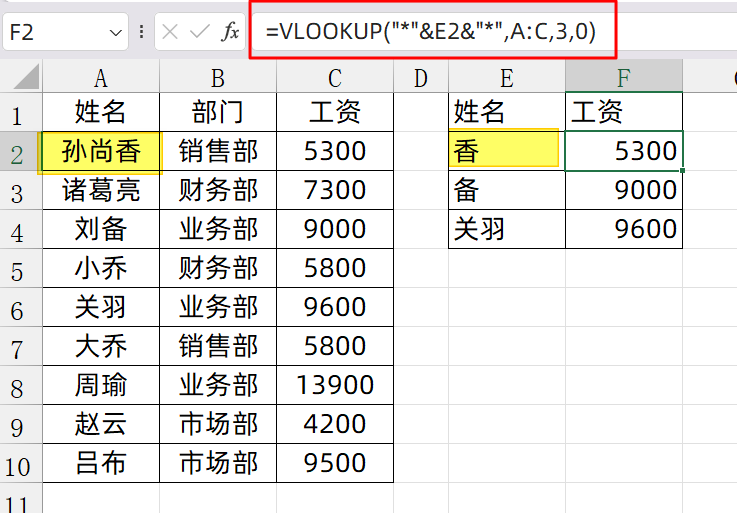This screenshot has height=513, width=737.
Task: Select column A header
Action: [101, 78]
